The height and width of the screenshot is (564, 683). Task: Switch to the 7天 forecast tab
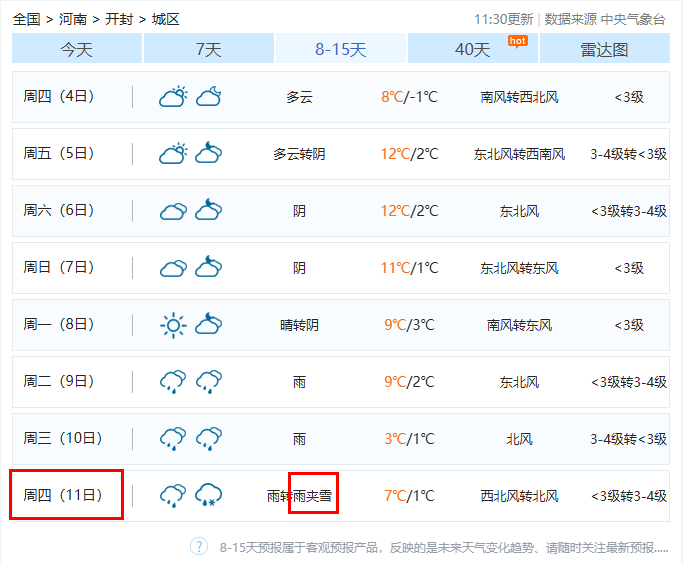coord(209,49)
